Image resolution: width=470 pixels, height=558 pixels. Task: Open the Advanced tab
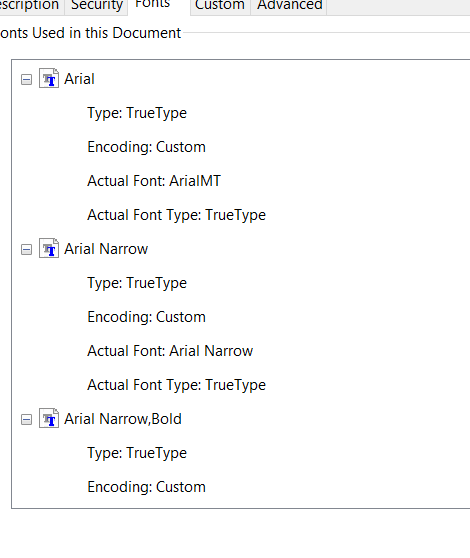[x=290, y=6]
